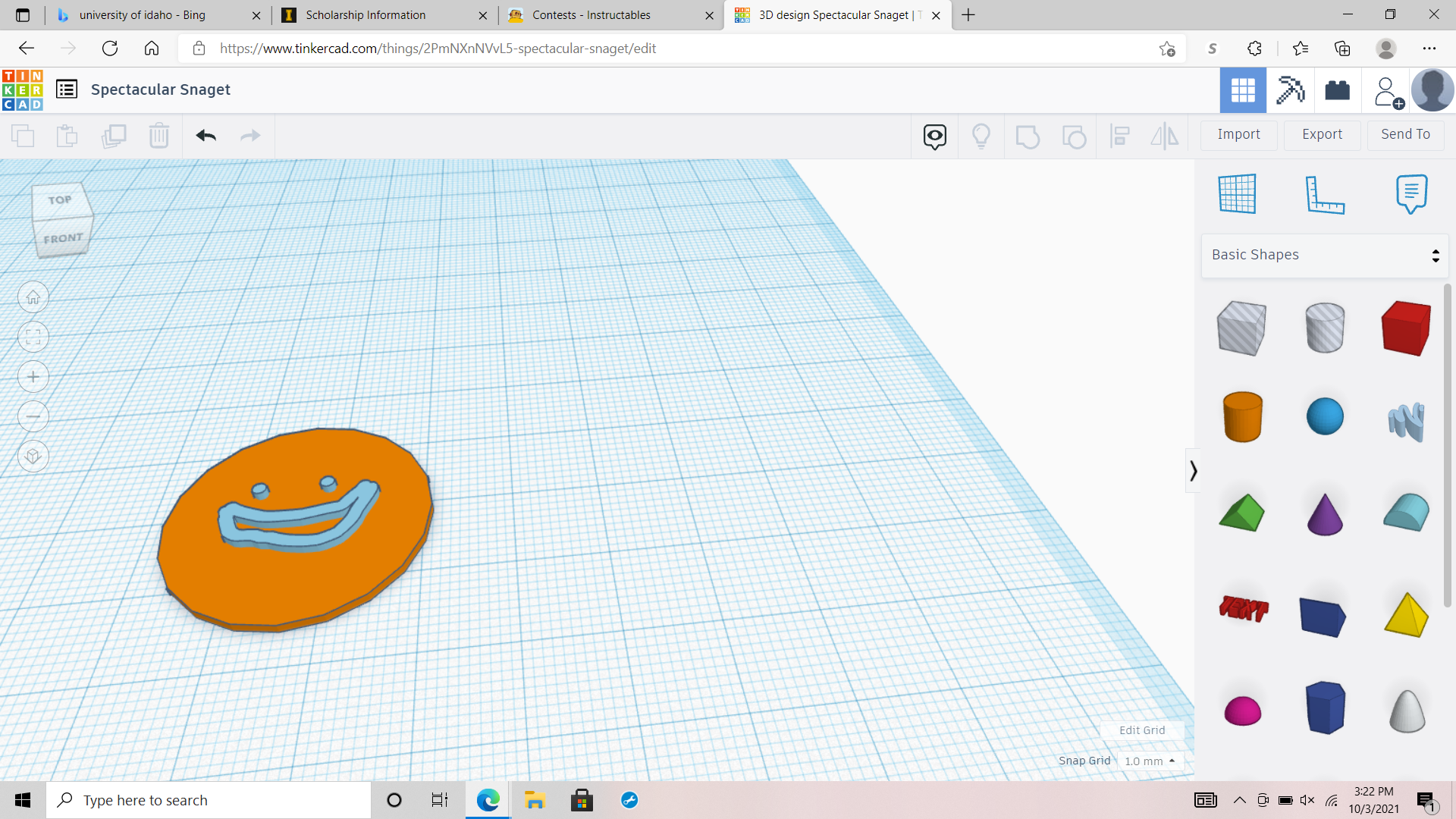1456x819 pixels.
Task: Switch to Scholarship Information tab
Action: (385, 15)
